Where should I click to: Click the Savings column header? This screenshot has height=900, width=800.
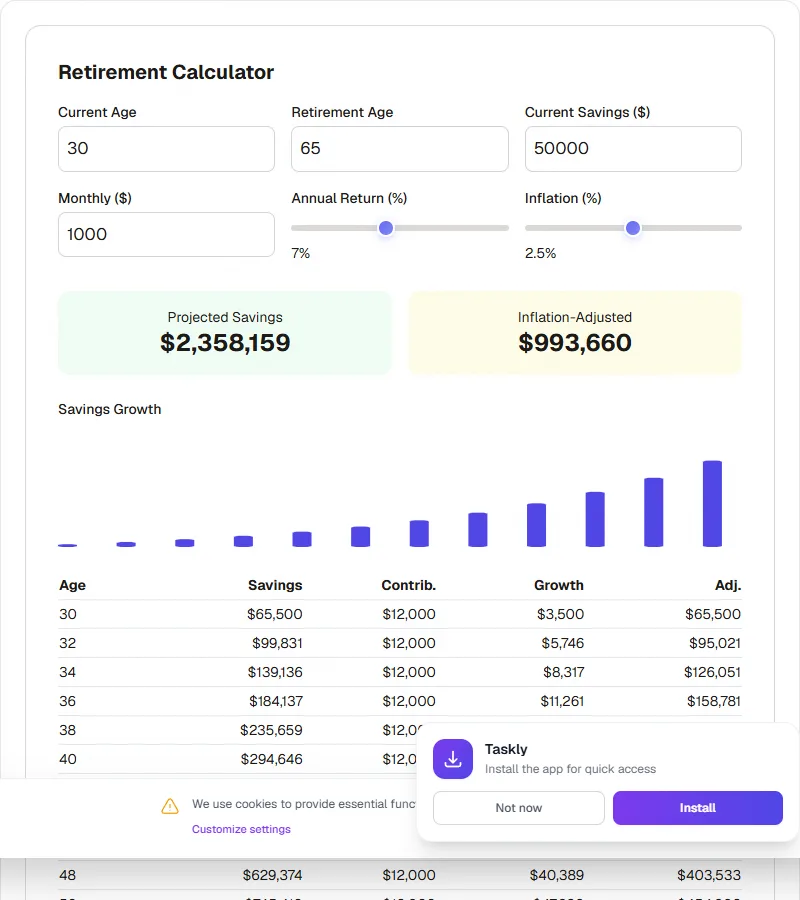coord(275,585)
